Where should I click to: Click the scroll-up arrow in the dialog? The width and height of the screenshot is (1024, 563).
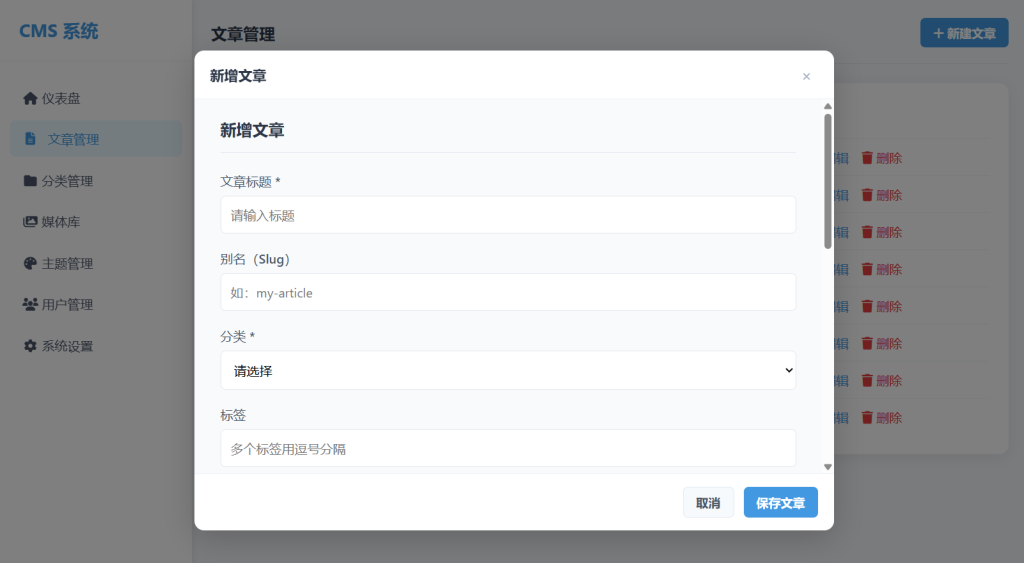tap(828, 106)
